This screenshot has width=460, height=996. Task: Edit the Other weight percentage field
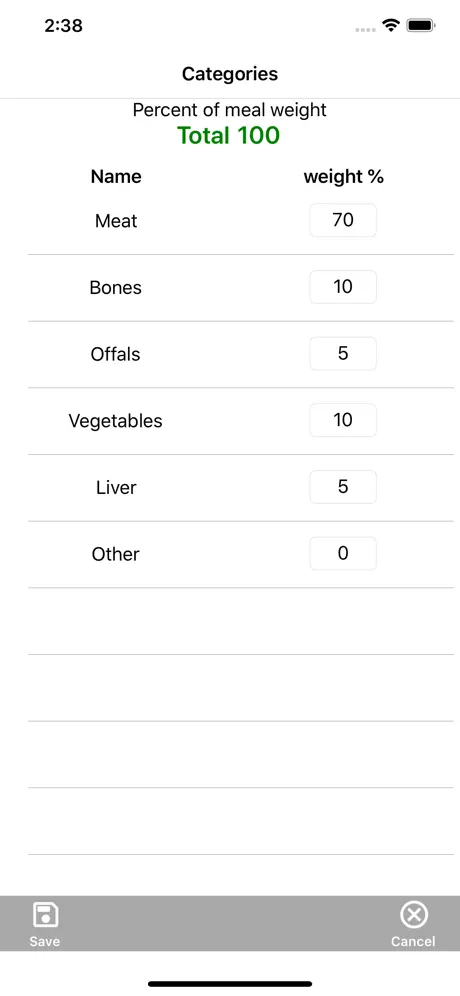pyautogui.click(x=343, y=554)
